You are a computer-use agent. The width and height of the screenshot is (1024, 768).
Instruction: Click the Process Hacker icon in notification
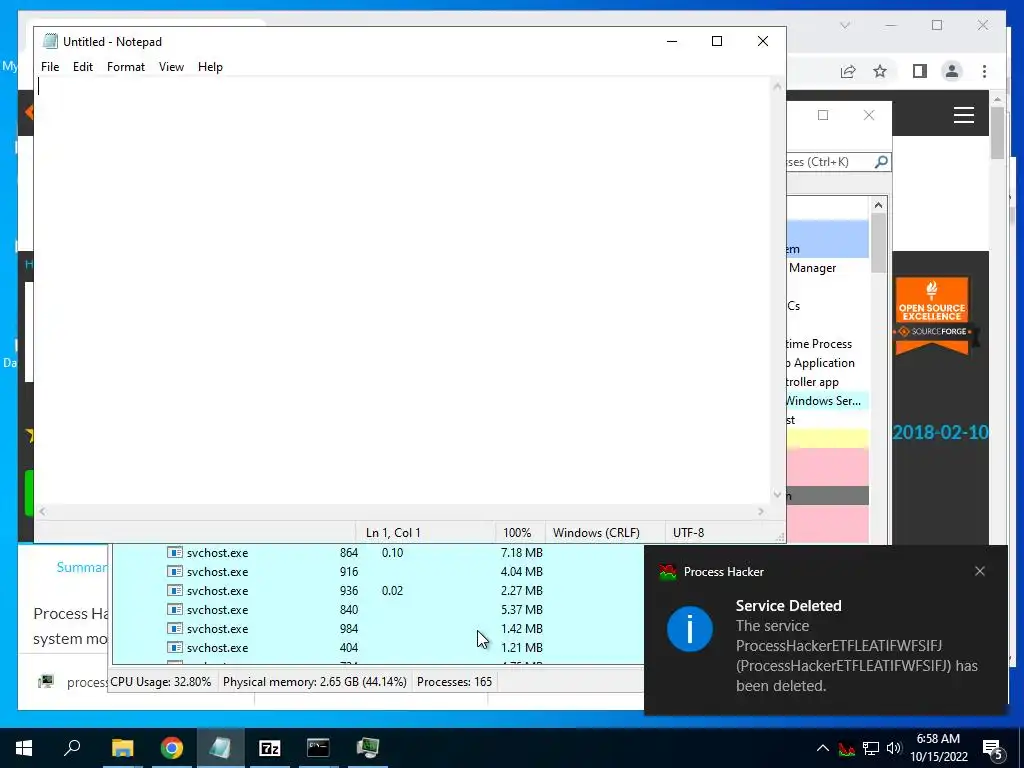(x=667, y=572)
